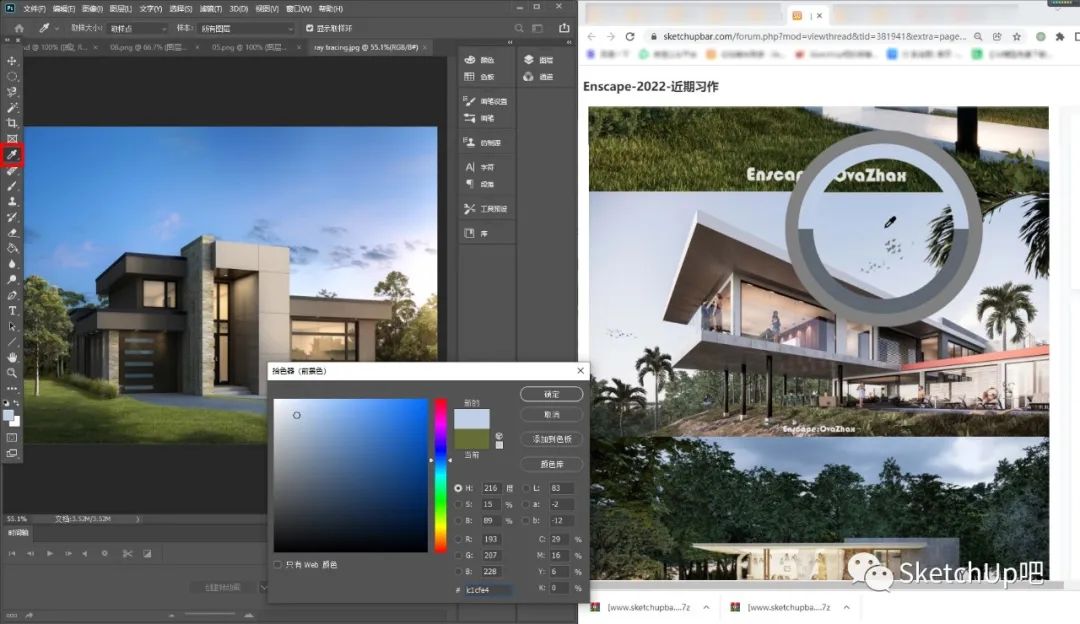Select the Hand tool
Screen dimensions: 1080x624
click(12, 357)
